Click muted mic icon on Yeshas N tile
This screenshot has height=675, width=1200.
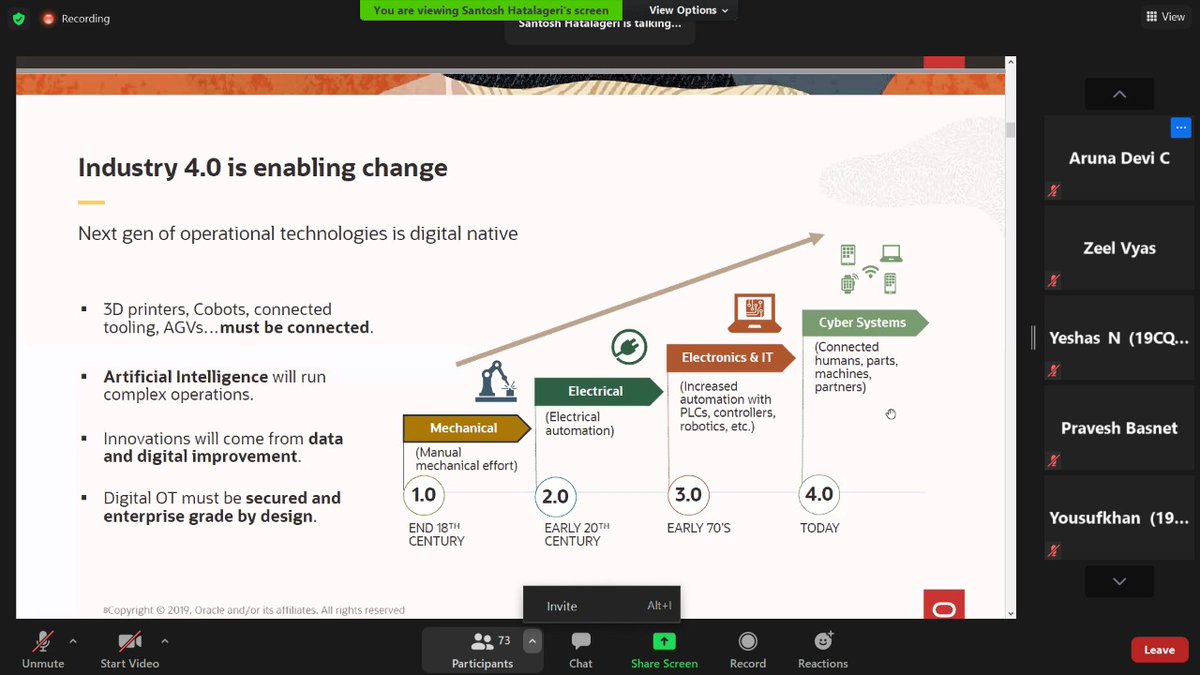1054,370
